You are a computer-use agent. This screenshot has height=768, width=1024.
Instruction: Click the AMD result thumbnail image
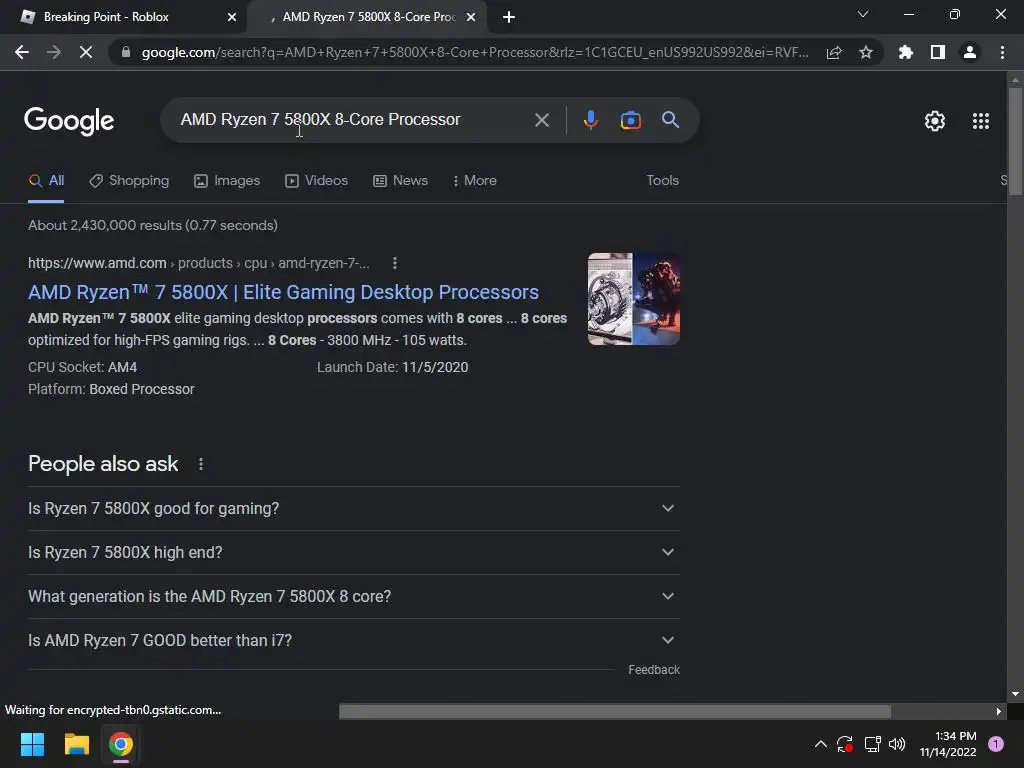point(633,299)
